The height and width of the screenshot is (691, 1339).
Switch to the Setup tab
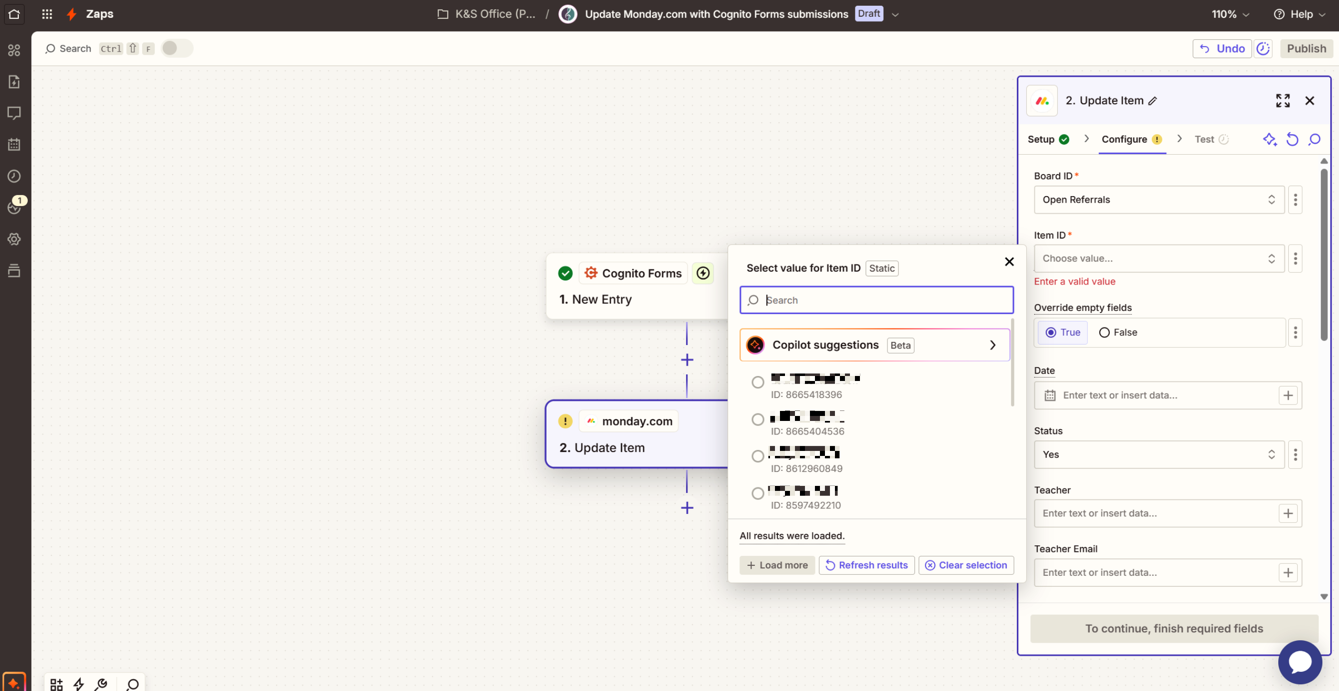[x=1048, y=140]
